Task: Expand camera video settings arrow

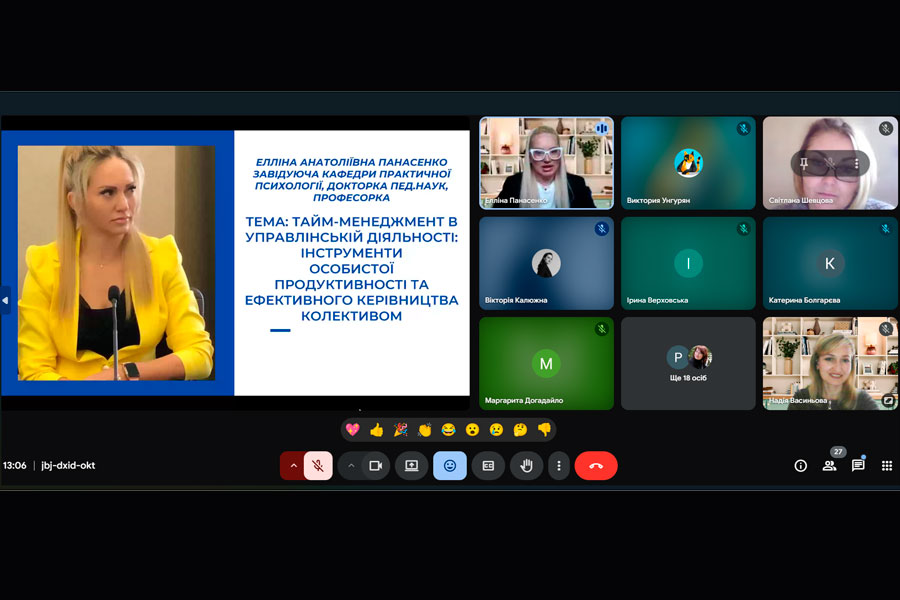Action: [x=351, y=466]
